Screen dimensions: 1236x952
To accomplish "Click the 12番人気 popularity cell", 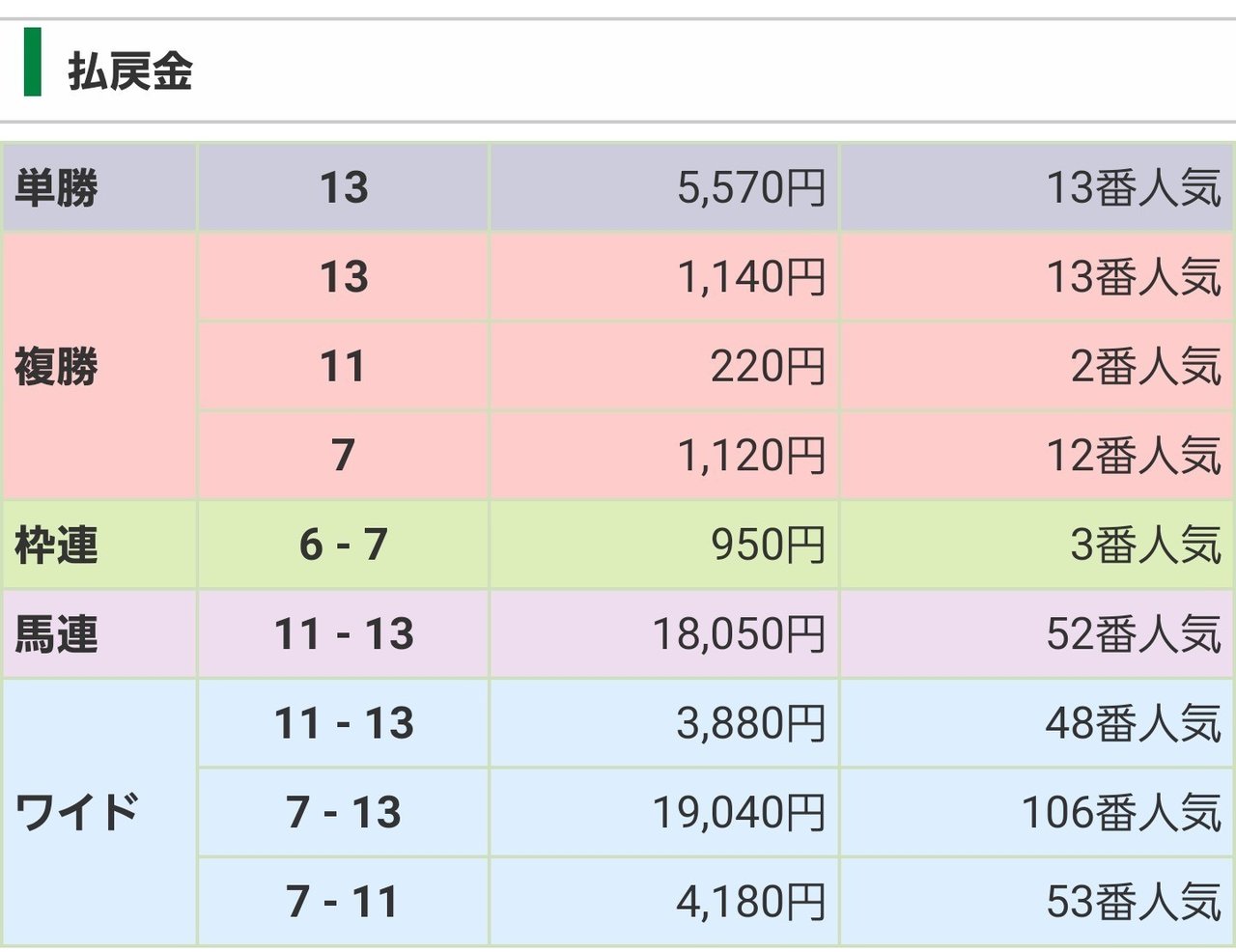I will click(1135, 456).
